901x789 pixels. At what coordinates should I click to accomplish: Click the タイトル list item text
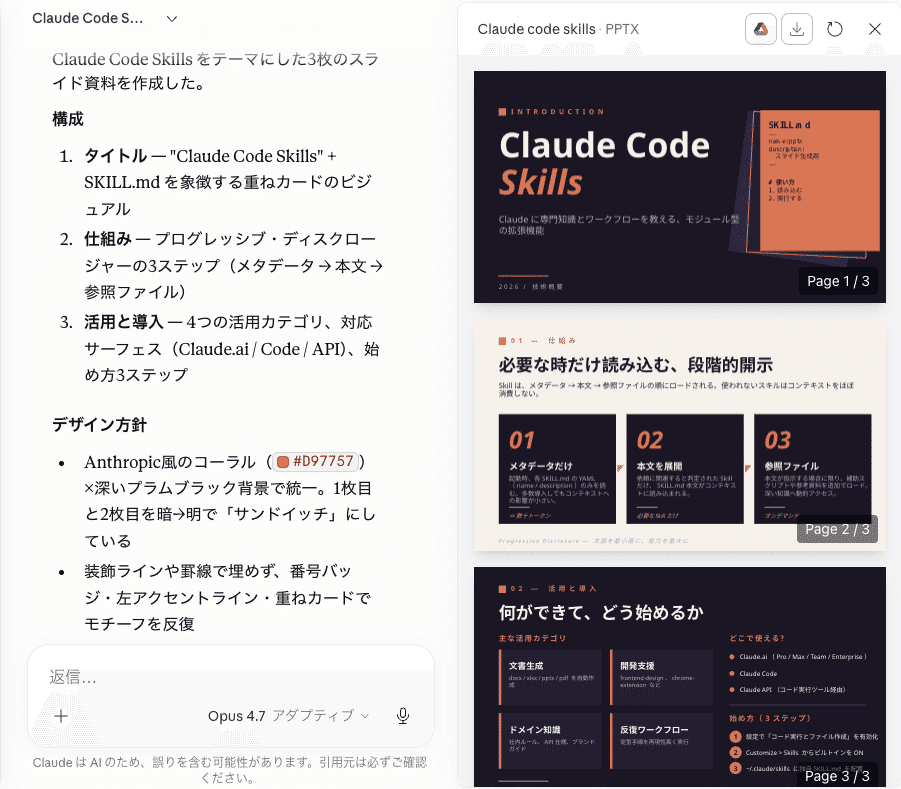coord(228,182)
